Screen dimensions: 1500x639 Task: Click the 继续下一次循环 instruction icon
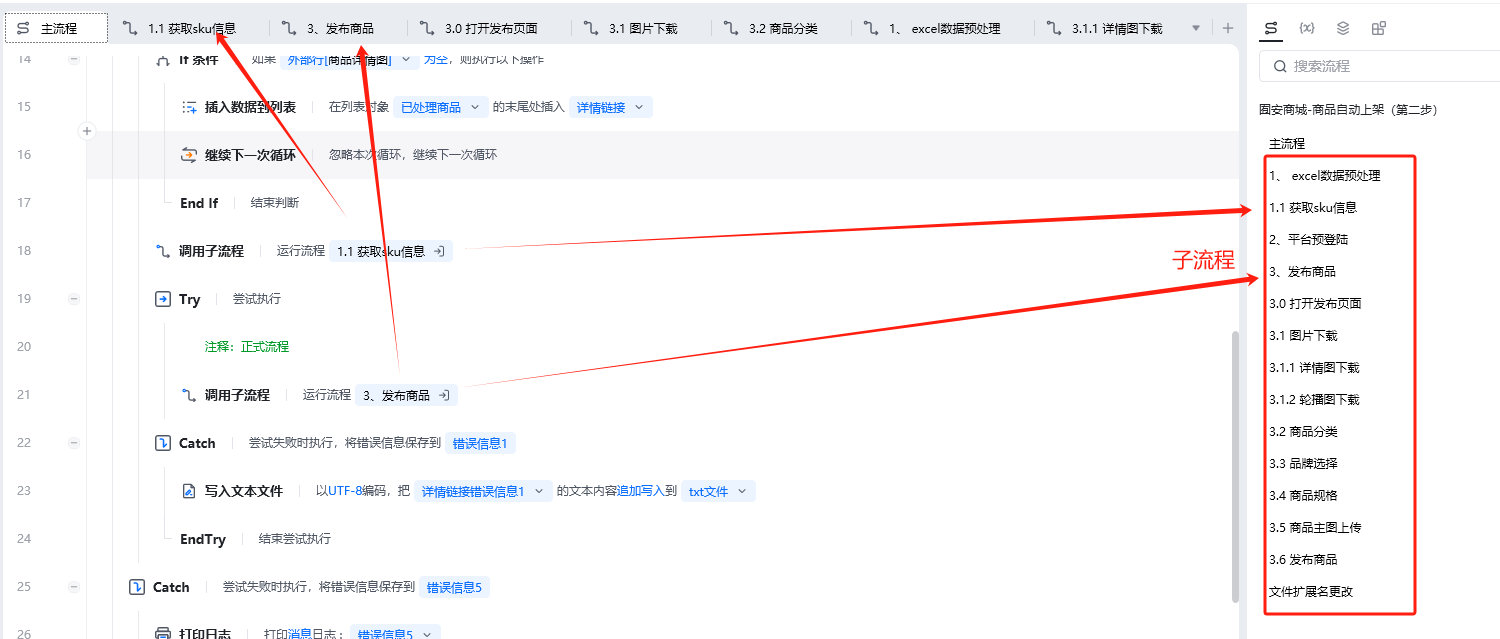click(x=189, y=155)
